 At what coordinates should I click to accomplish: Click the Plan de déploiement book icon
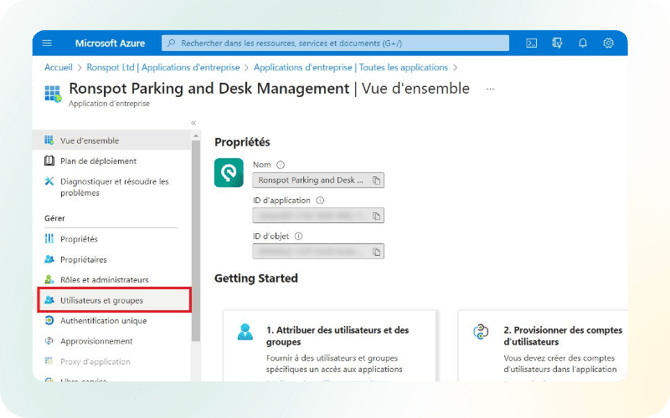click(x=49, y=161)
